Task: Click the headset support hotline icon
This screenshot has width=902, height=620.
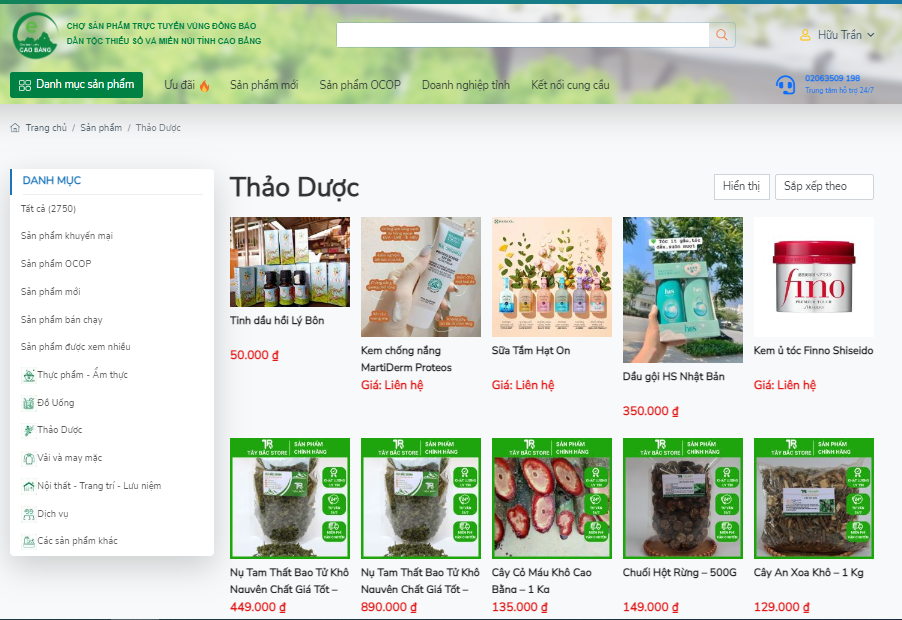Action: [x=786, y=85]
